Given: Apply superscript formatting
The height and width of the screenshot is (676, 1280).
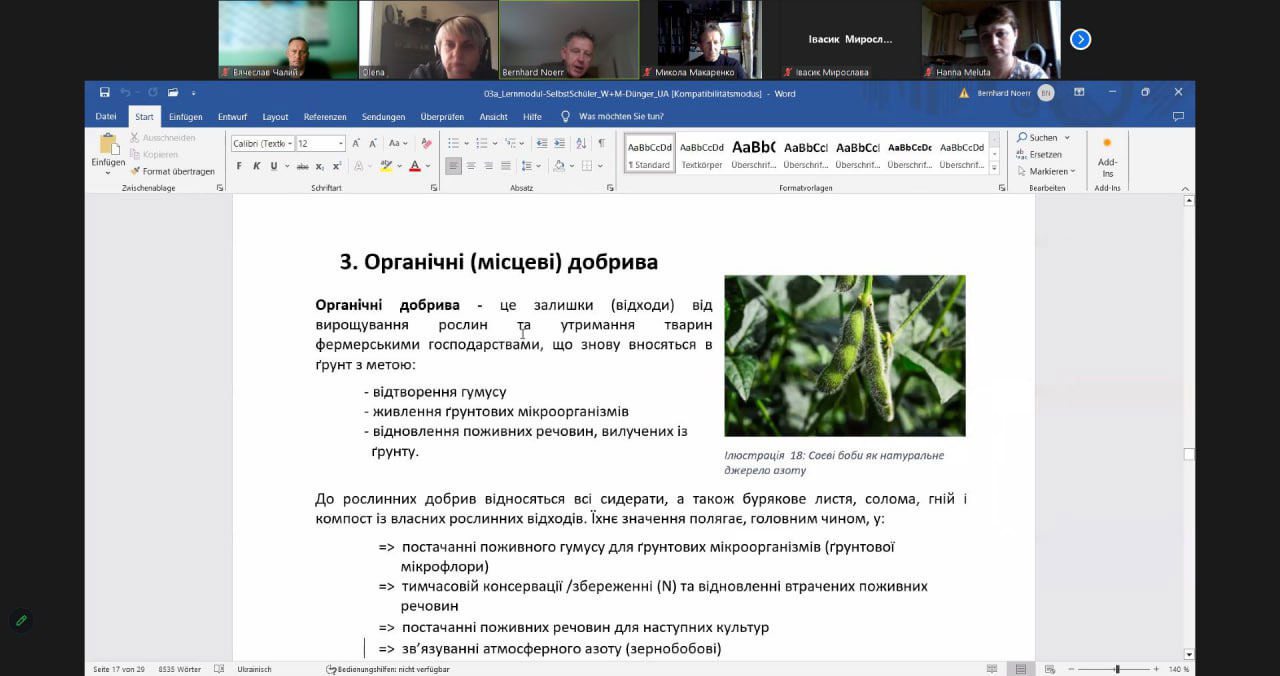Looking at the screenshot, I should 337,166.
